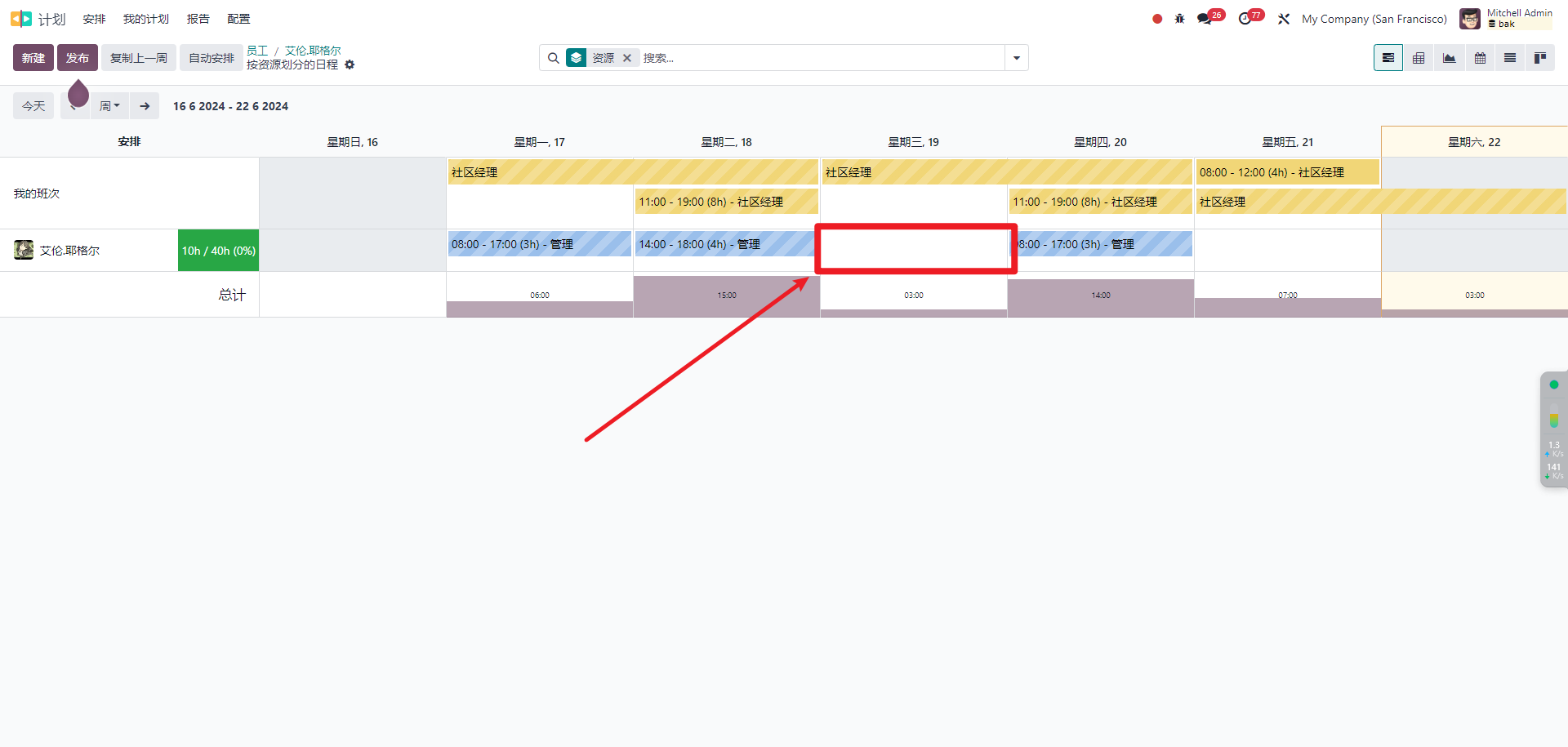Open activities clock with 77 badge
Image resolution: width=1568 pixels, height=747 pixels.
click(1245, 19)
